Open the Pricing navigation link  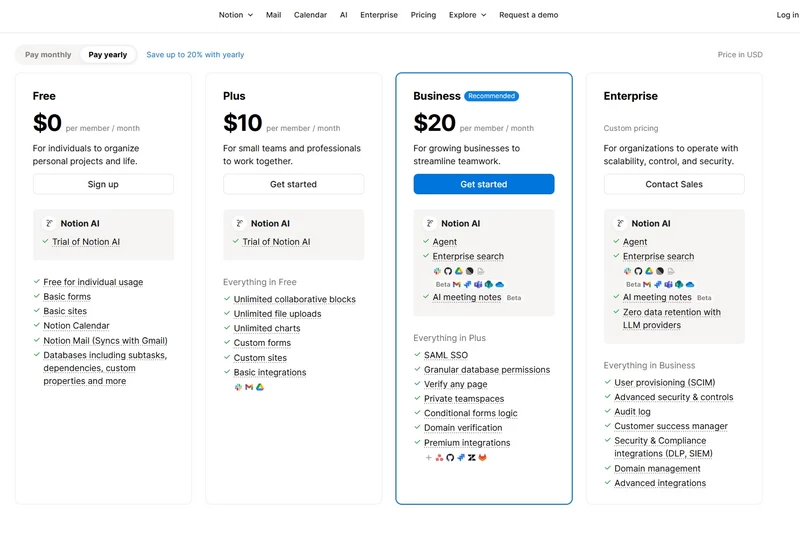pyautogui.click(x=423, y=15)
